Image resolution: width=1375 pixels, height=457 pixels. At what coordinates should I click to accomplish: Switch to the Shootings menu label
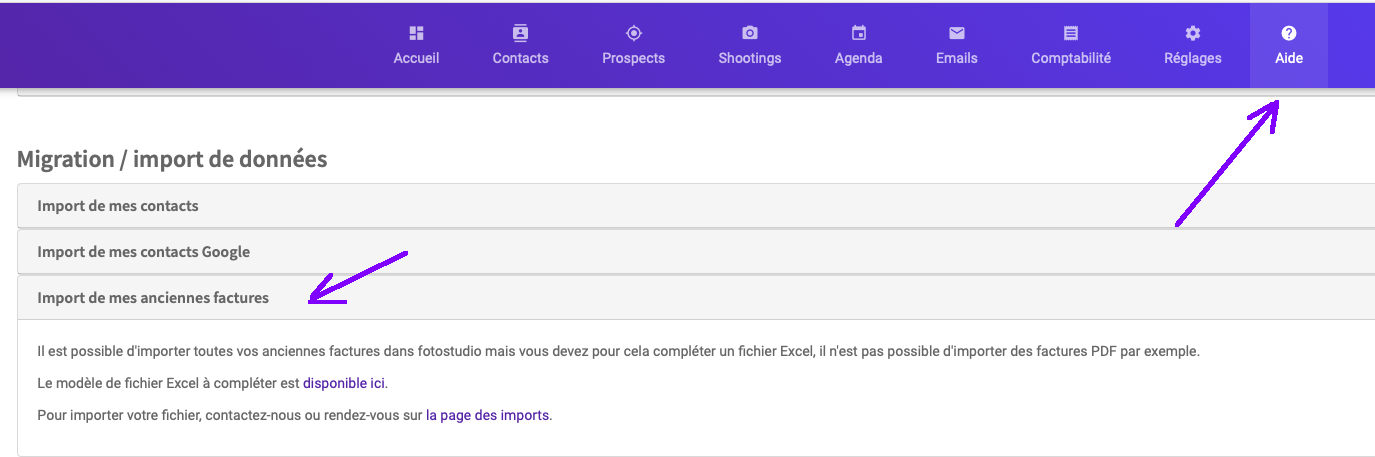pos(750,58)
